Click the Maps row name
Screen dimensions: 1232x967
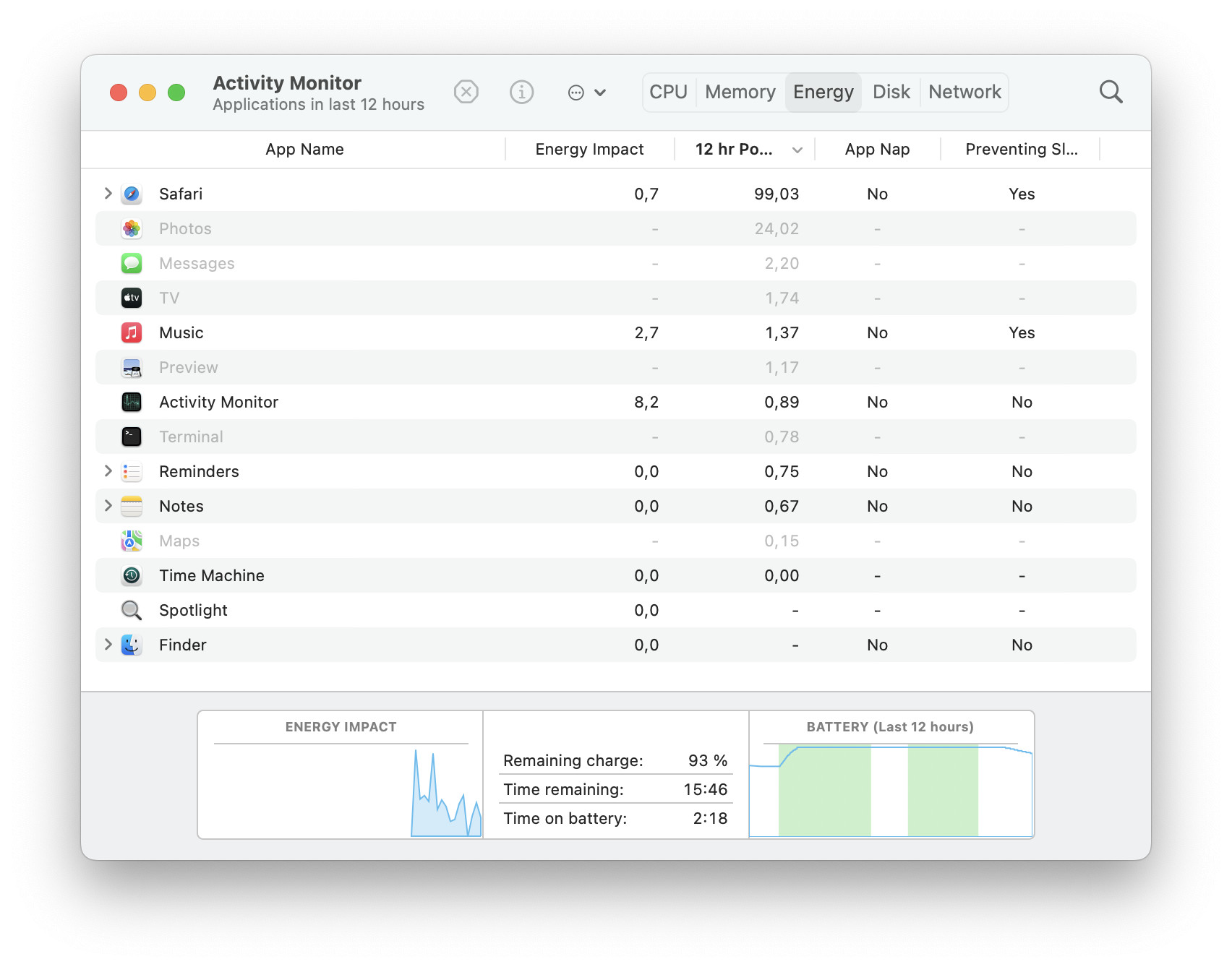(179, 541)
